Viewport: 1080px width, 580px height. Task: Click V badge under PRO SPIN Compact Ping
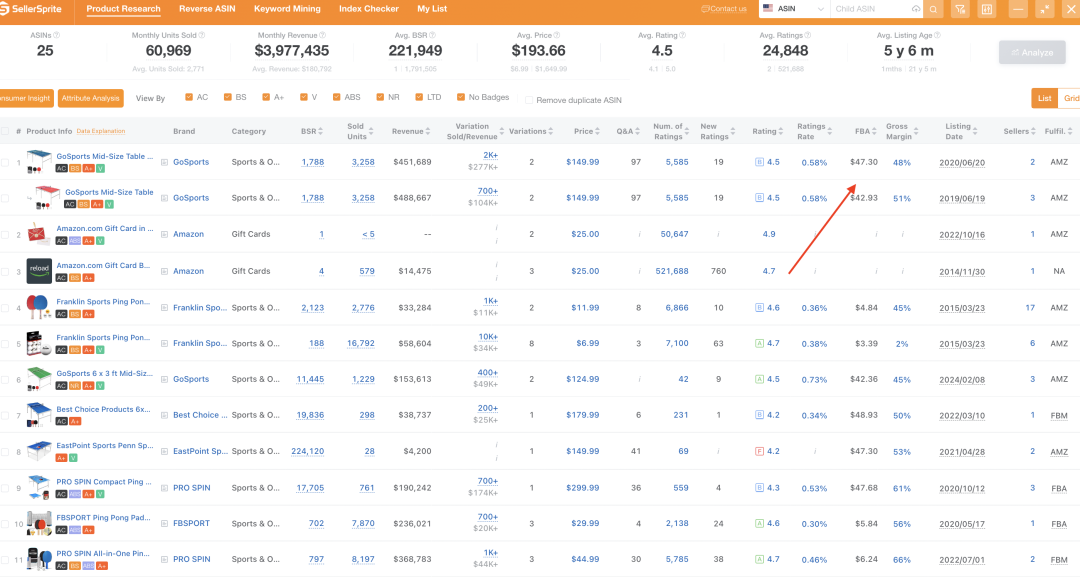101,495
